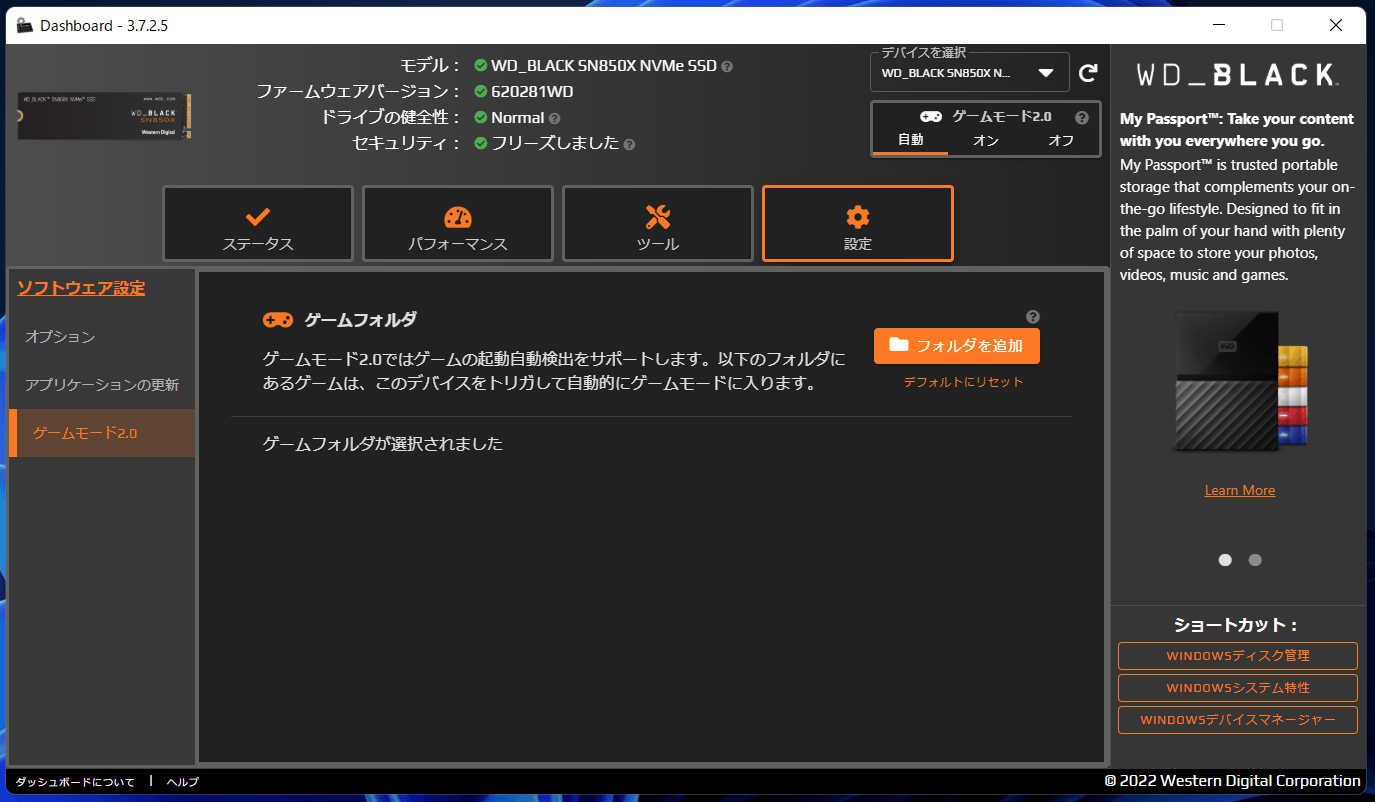Click green check icon beside firmware version
Image resolution: width=1375 pixels, height=802 pixels.
(481, 92)
